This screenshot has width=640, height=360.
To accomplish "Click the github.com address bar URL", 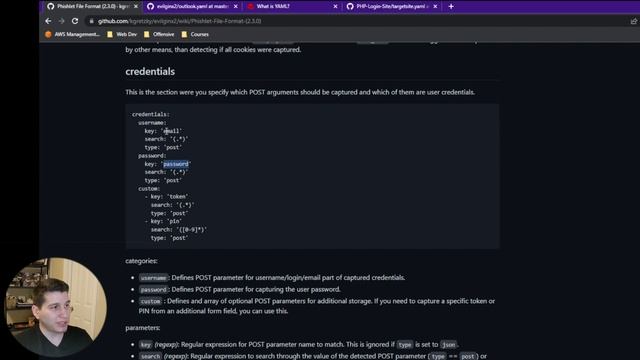I will [180, 21].
